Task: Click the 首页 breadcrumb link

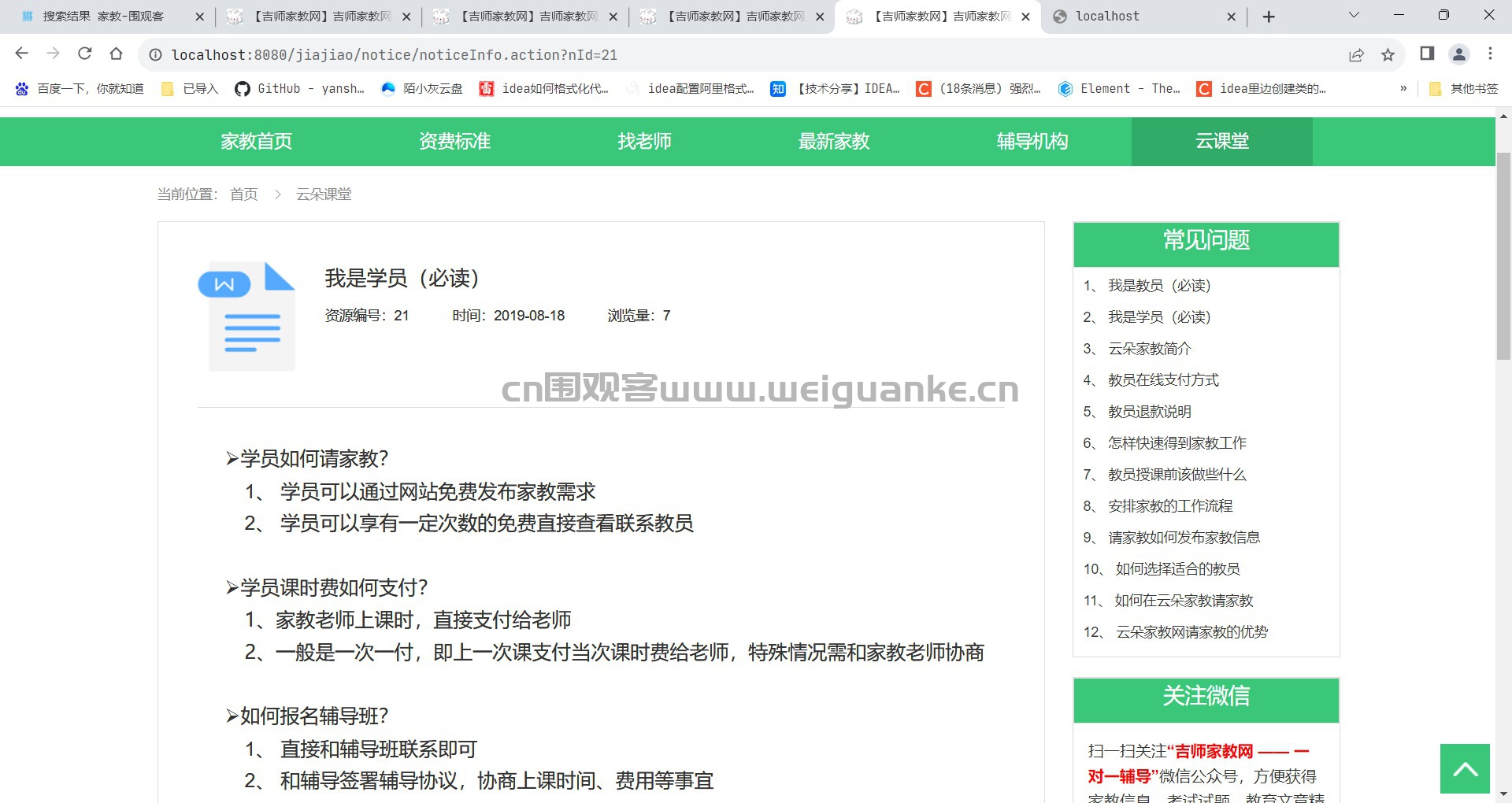Action: 243,194
